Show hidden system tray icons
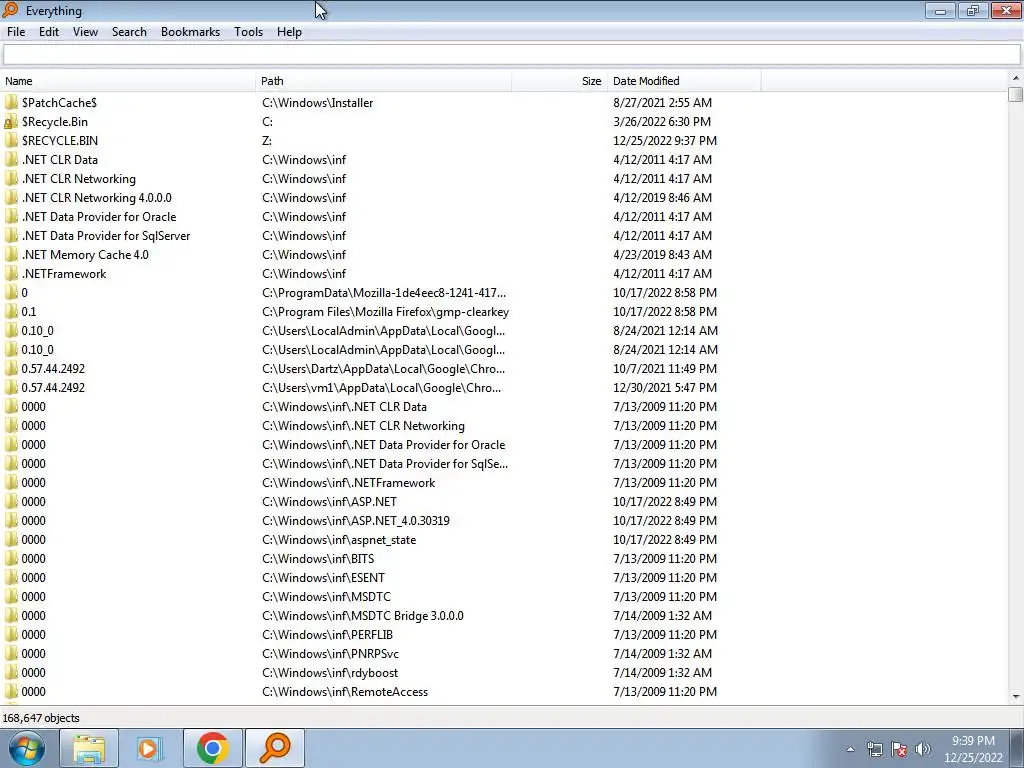 tap(850, 749)
